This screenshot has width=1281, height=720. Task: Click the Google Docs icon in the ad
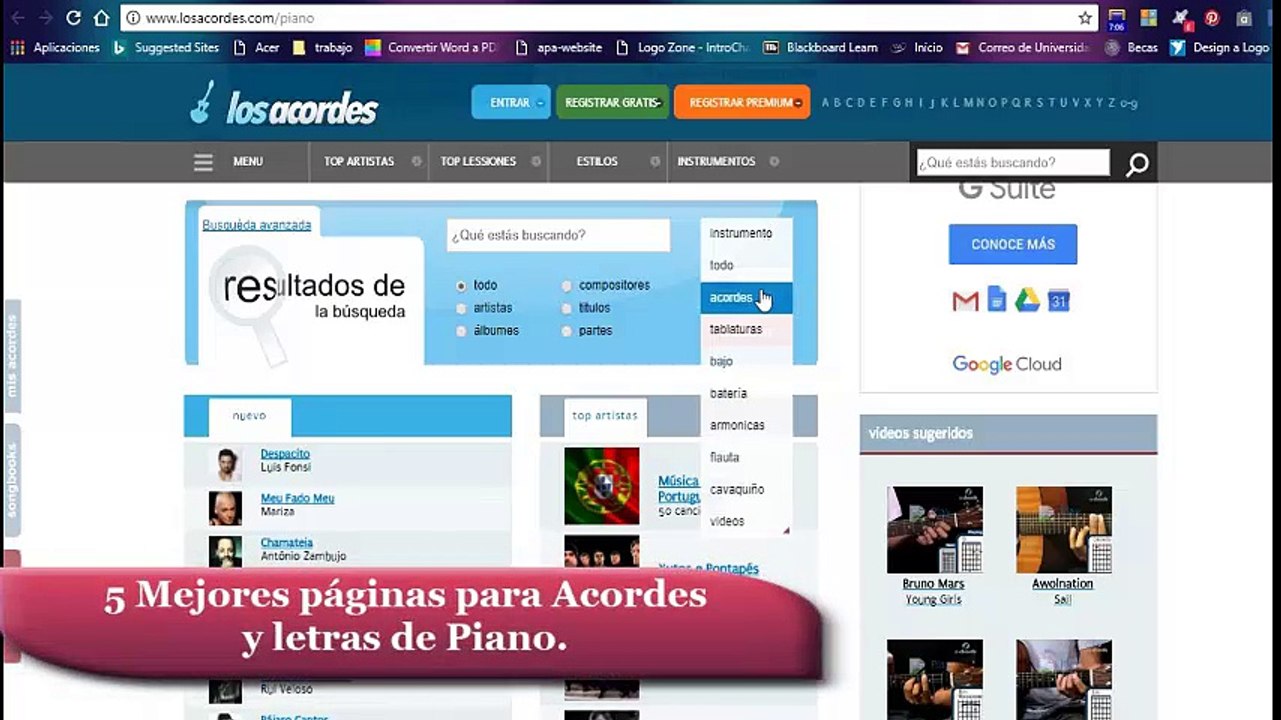point(996,299)
